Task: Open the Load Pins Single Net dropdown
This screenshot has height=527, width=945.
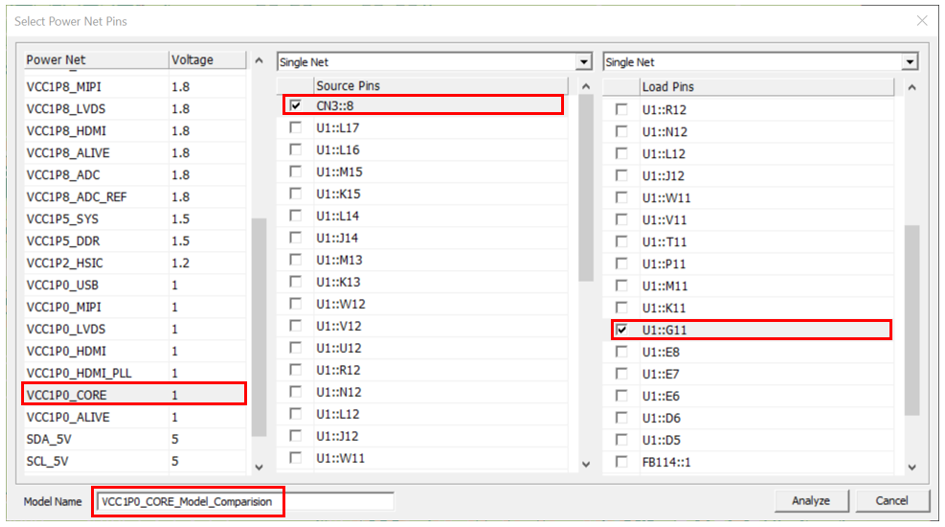Action: pos(909,62)
